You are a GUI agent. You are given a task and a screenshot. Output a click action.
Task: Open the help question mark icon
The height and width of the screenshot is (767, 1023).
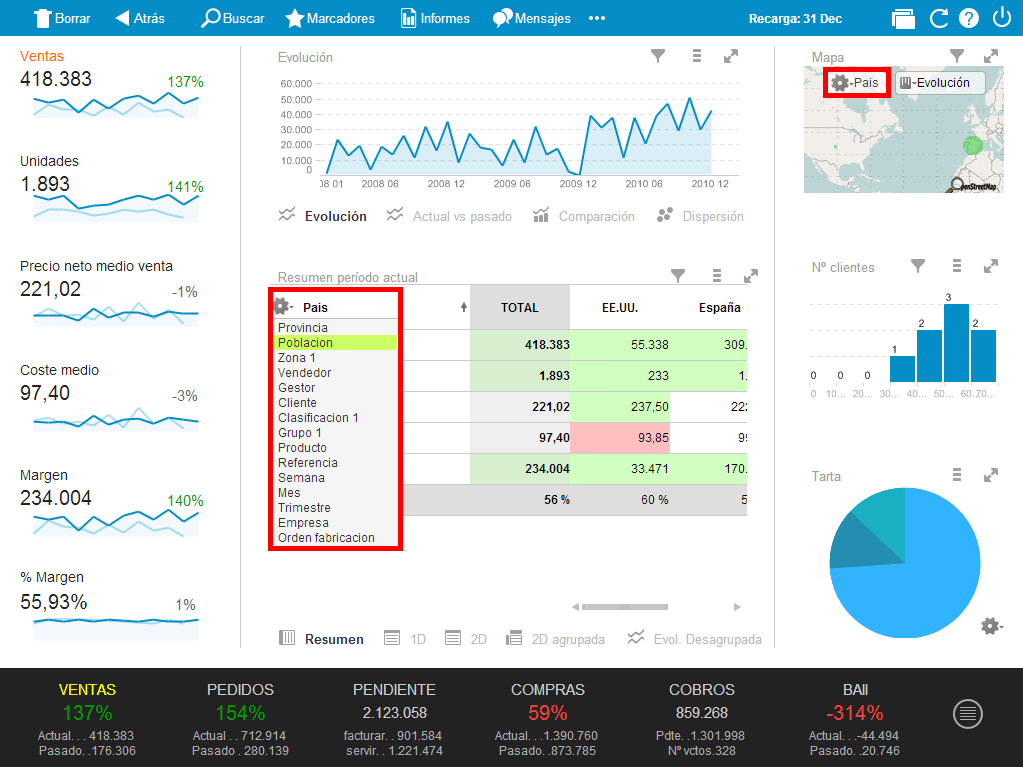(968, 18)
